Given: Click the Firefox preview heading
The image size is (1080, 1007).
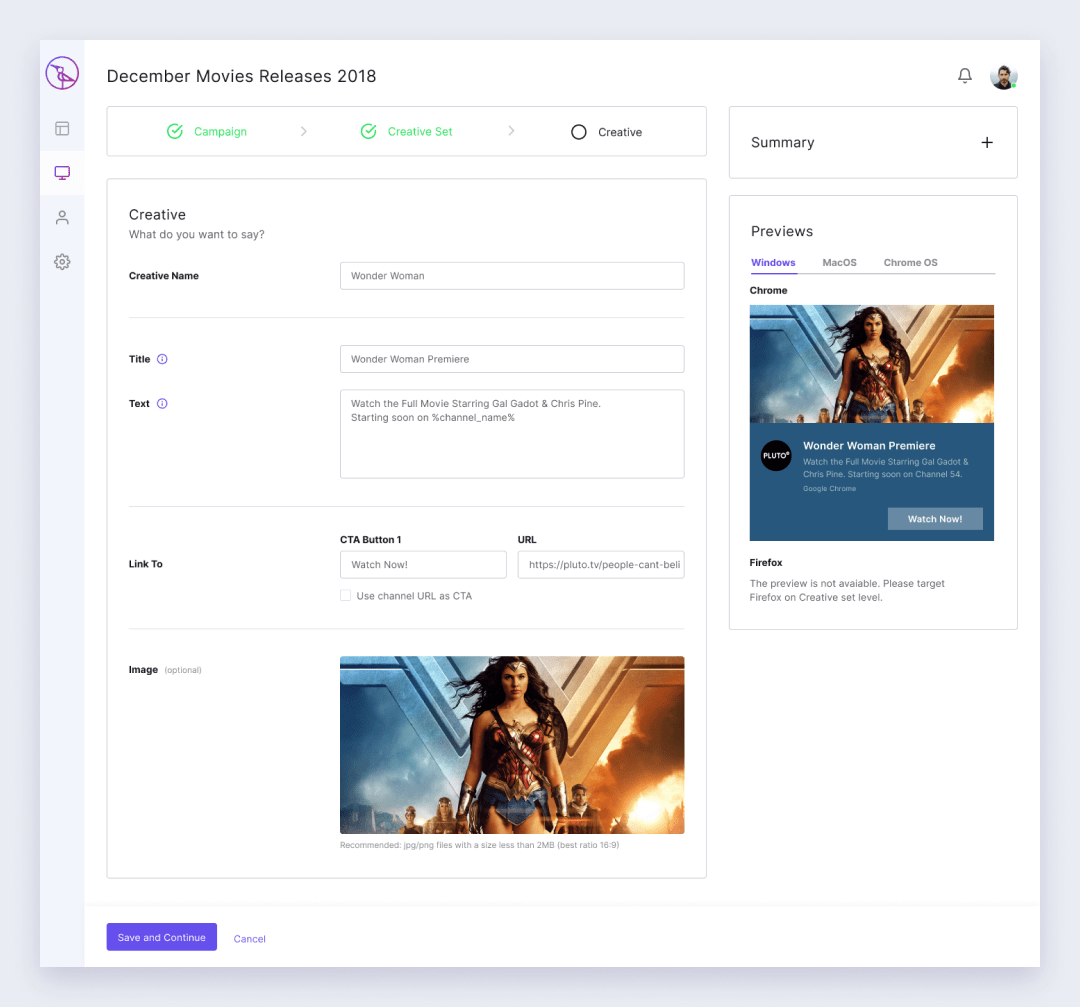Looking at the screenshot, I should (766, 563).
